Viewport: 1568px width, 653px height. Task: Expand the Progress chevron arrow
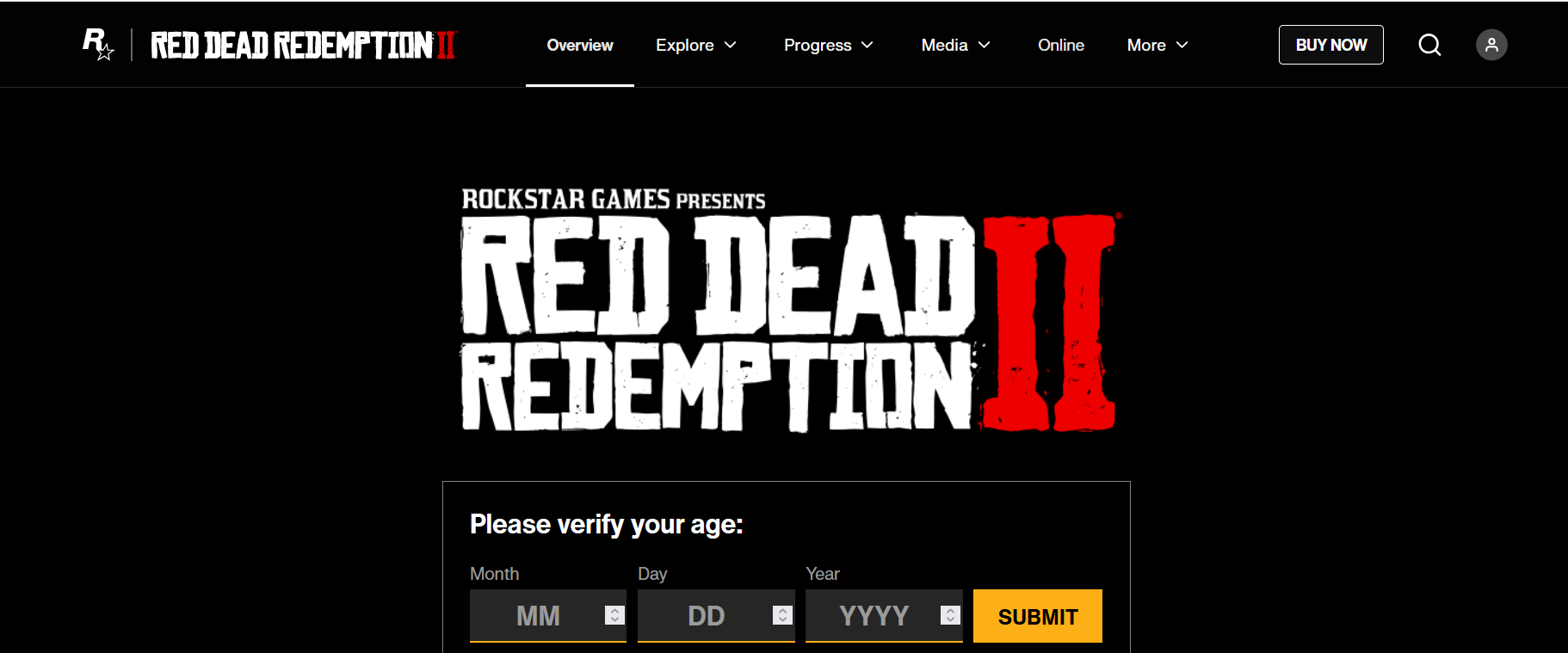(867, 45)
